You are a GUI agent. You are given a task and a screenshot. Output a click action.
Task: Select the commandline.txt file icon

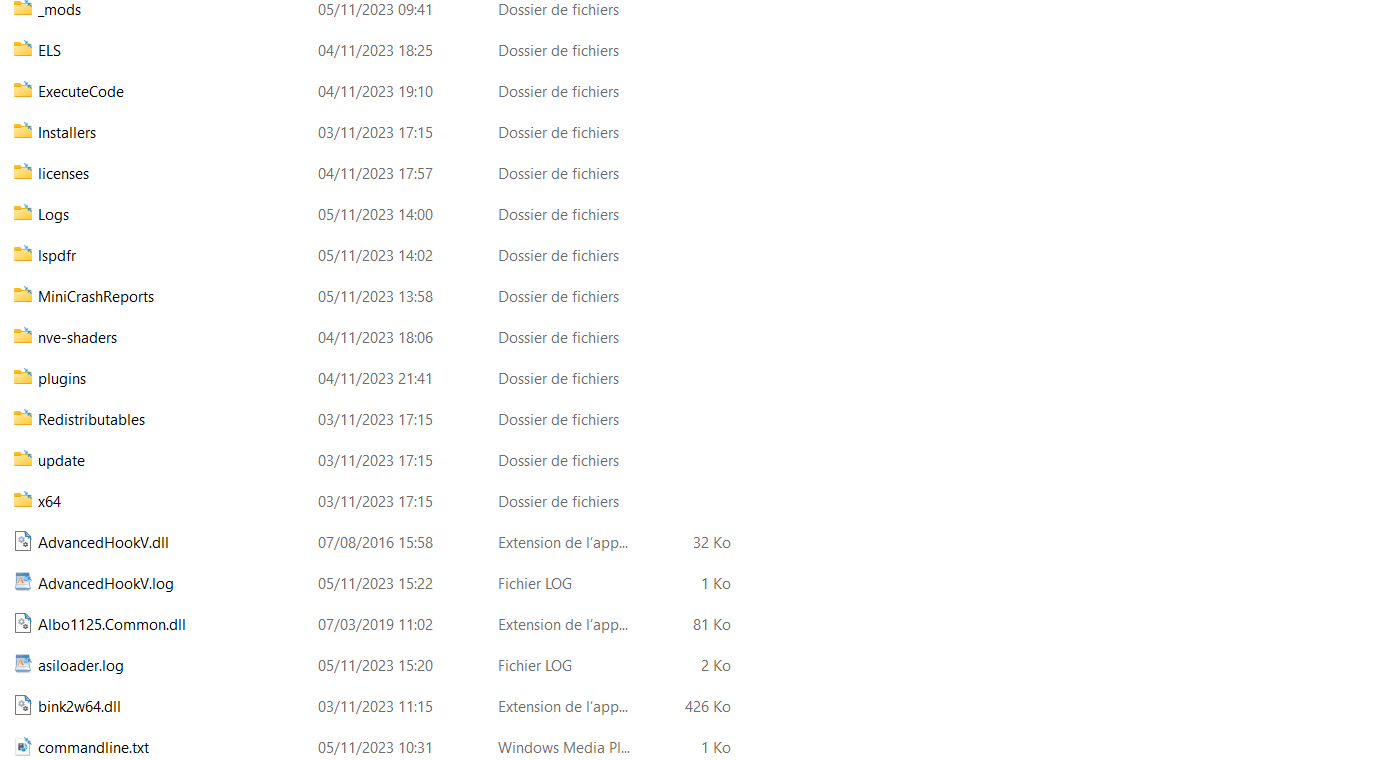coord(23,747)
